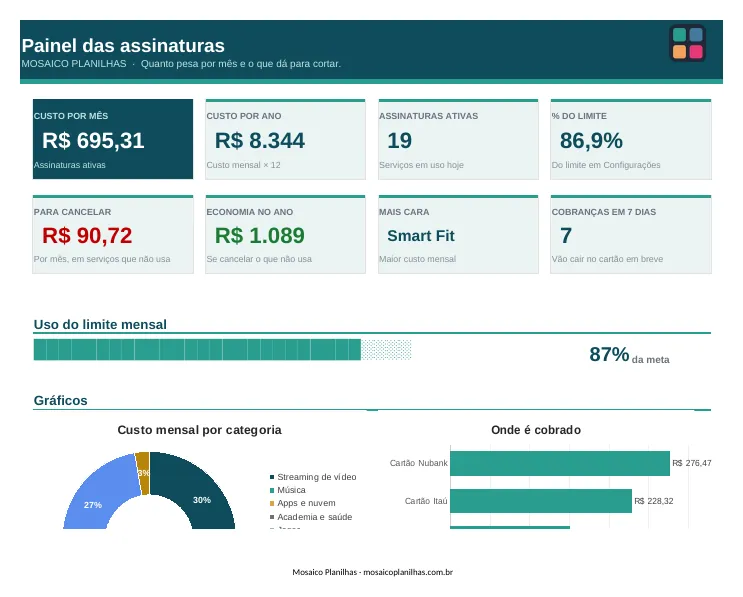The height and width of the screenshot is (597, 743).
Task: Click the Streaming de vídeo legend label
Action: (317, 477)
